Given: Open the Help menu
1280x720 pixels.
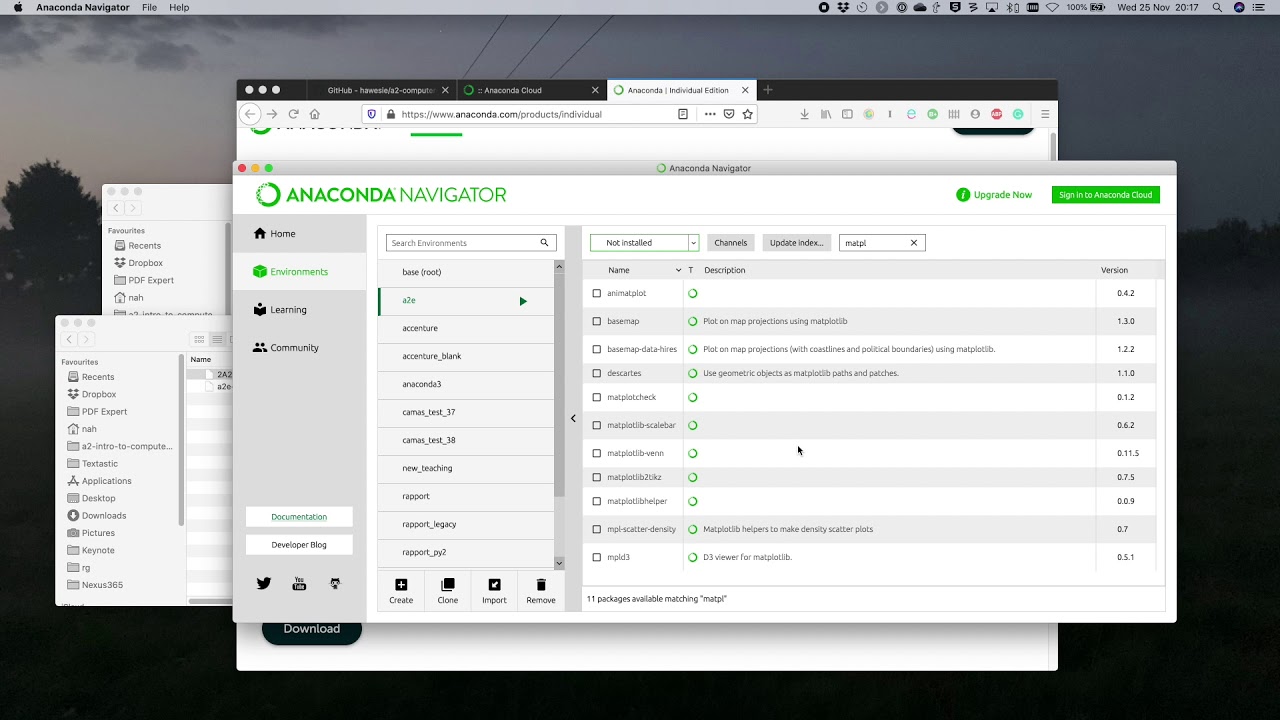Looking at the screenshot, I should [x=179, y=7].
